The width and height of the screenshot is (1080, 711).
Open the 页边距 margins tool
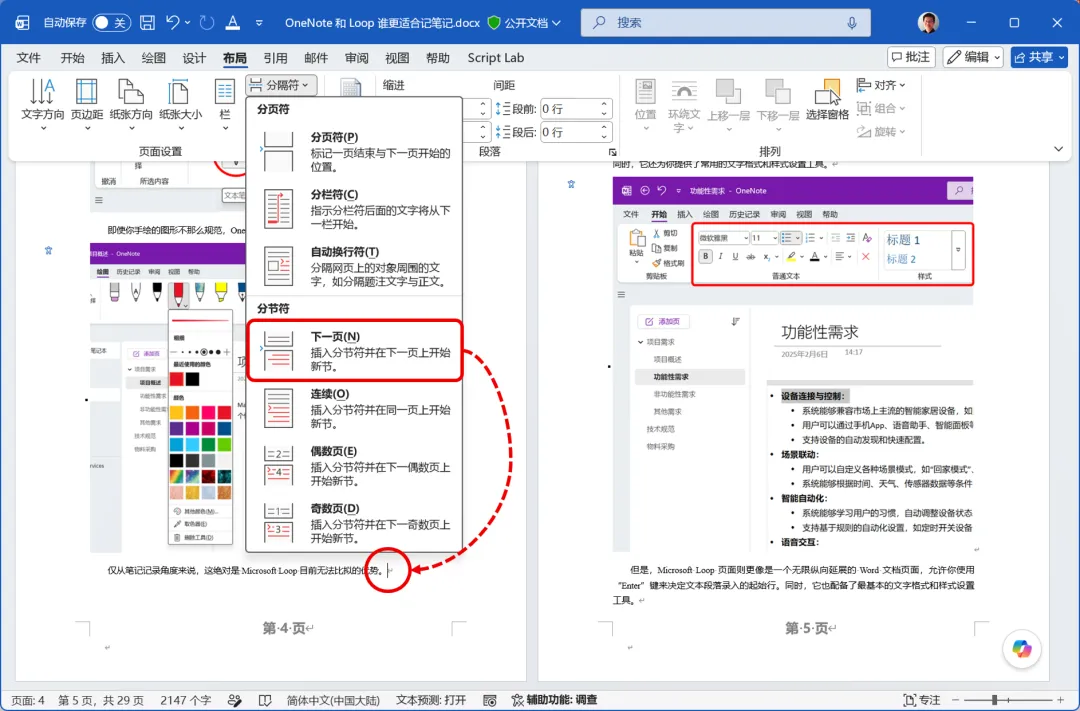87,104
